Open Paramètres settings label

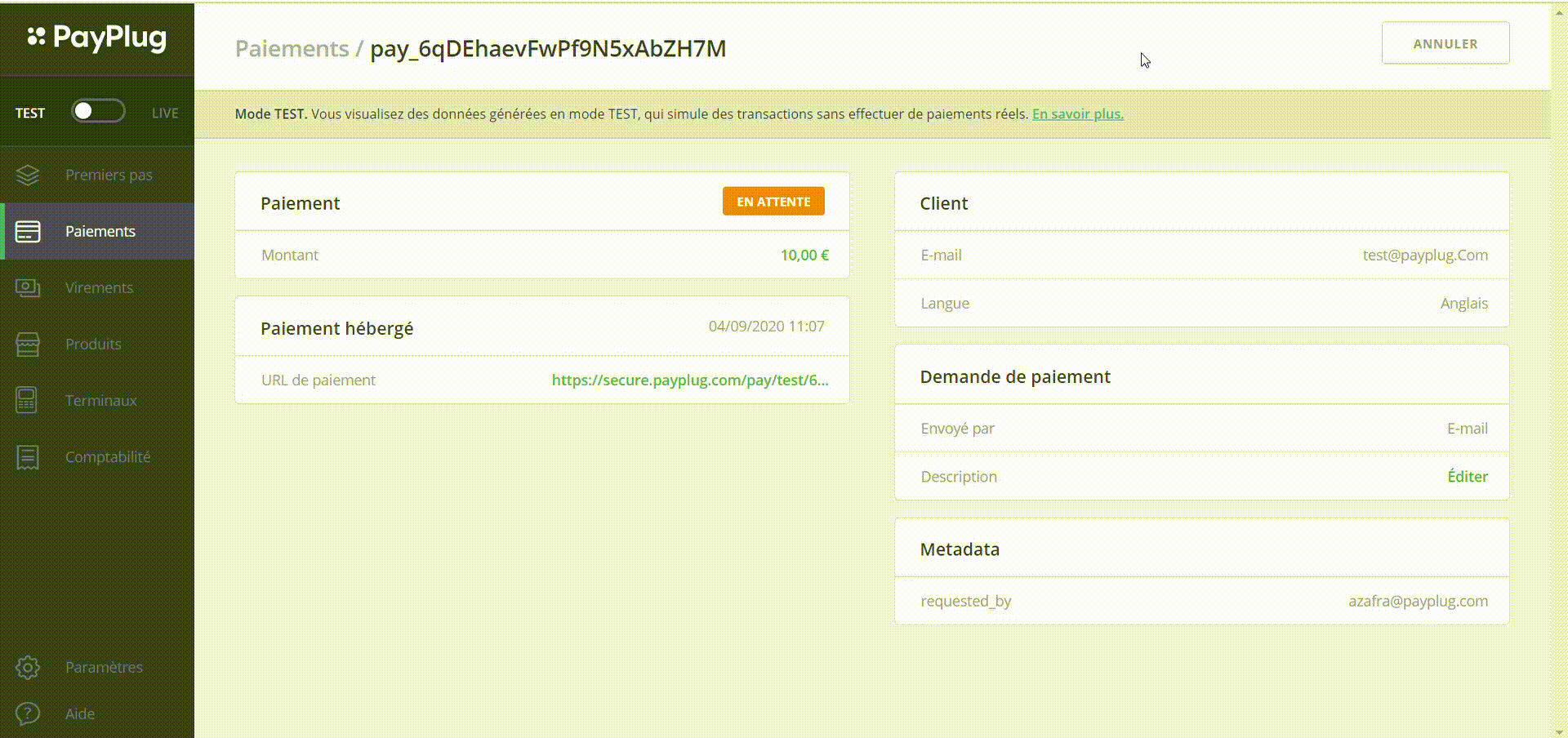pos(104,667)
